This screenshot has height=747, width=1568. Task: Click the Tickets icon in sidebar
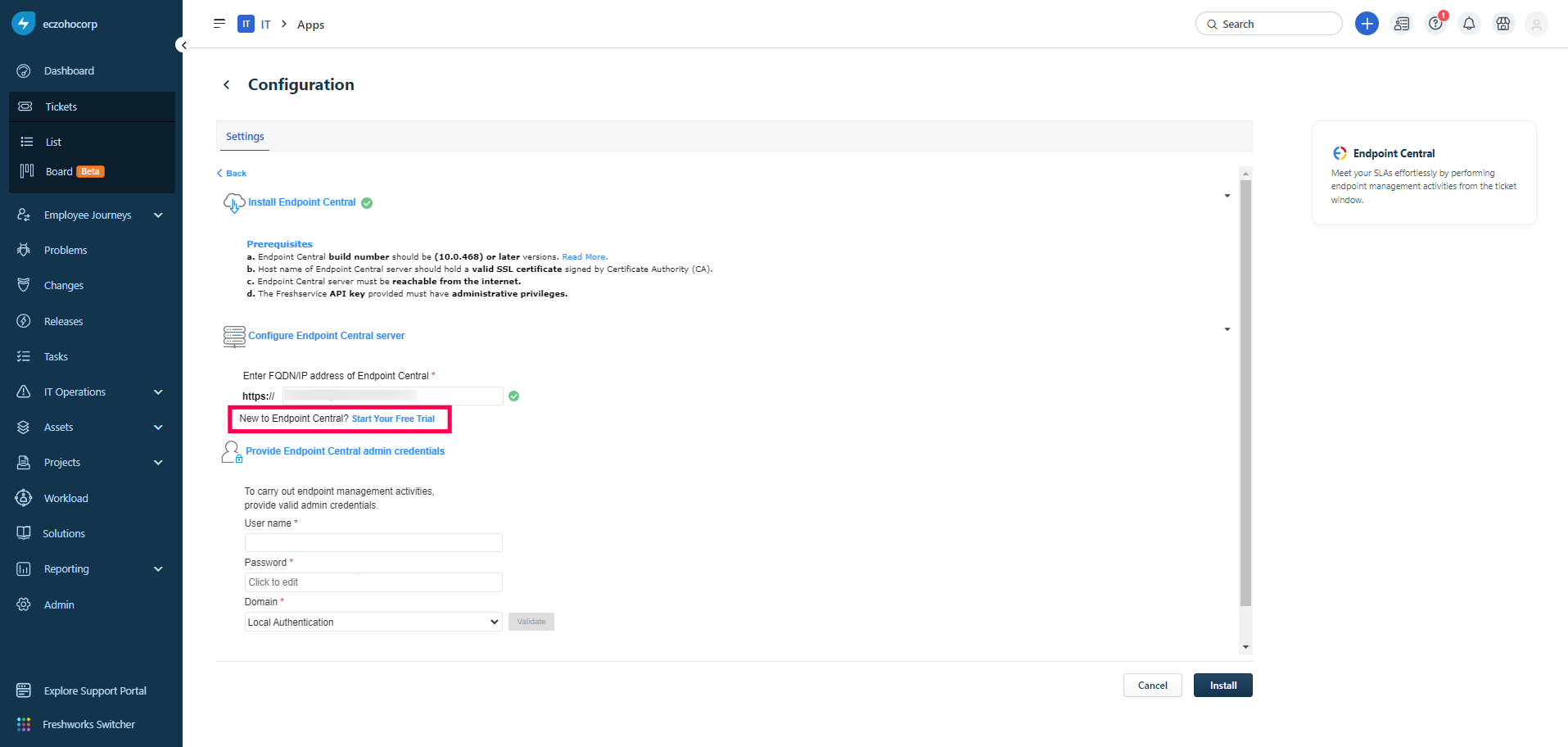25,106
